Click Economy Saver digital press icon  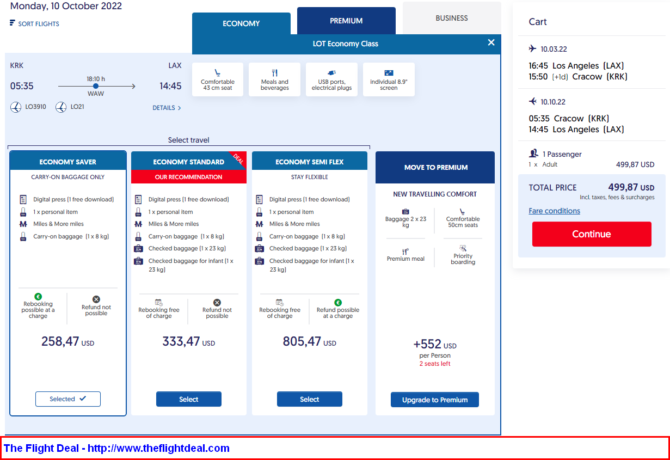(23, 199)
